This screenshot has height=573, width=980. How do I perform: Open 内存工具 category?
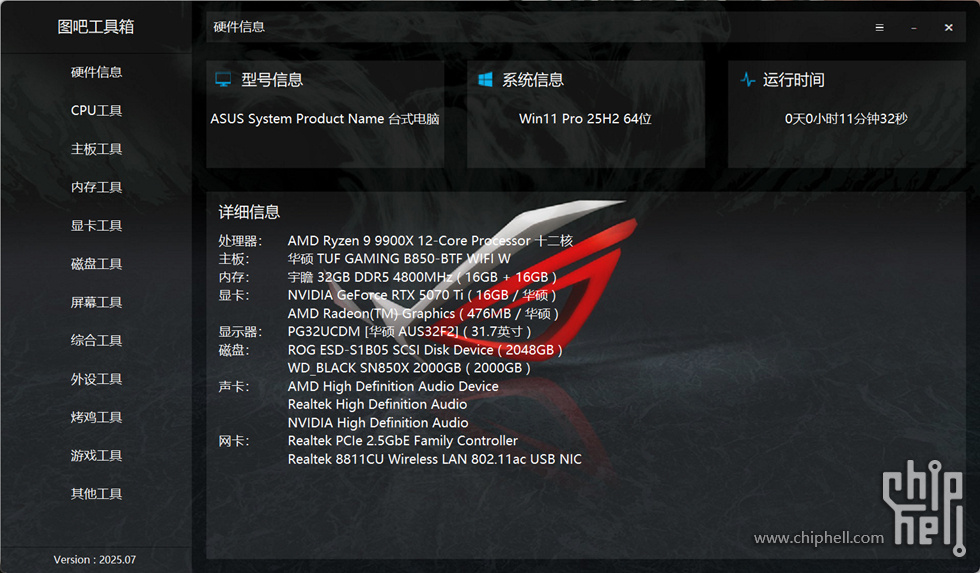[x=96, y=187]
